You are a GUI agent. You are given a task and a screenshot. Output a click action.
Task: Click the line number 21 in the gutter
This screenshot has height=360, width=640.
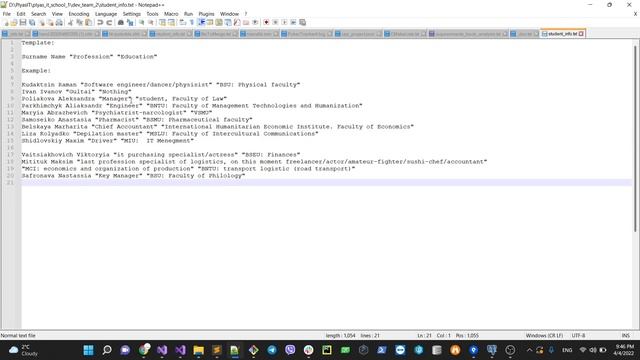pos(10,182)
